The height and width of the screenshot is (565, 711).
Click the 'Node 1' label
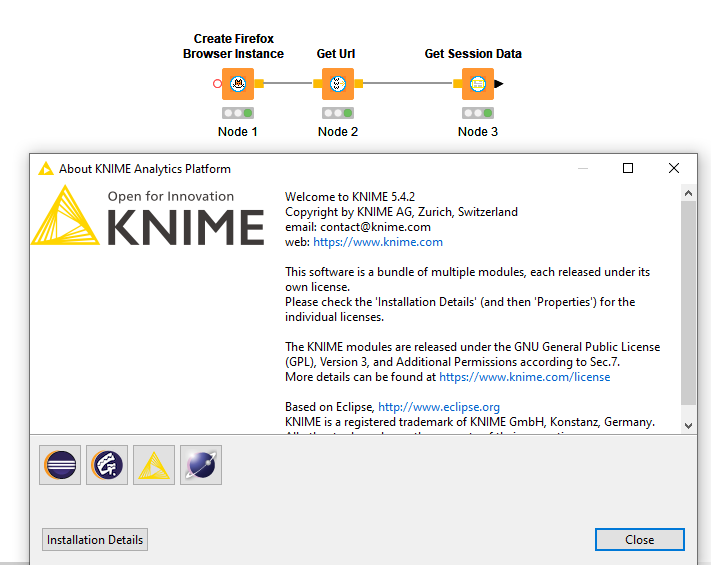pos(238,132)
